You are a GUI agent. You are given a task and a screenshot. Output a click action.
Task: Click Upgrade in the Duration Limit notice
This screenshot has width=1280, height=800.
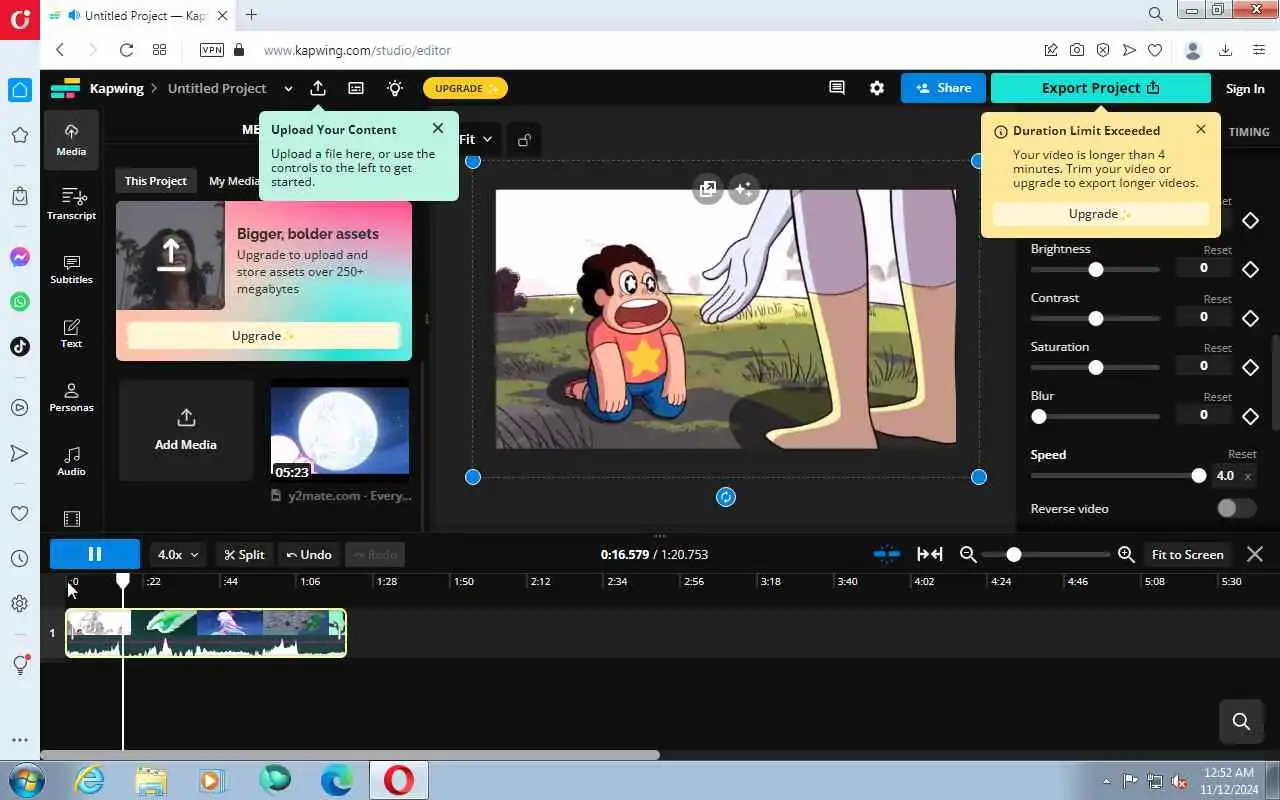pos(1100,214)
